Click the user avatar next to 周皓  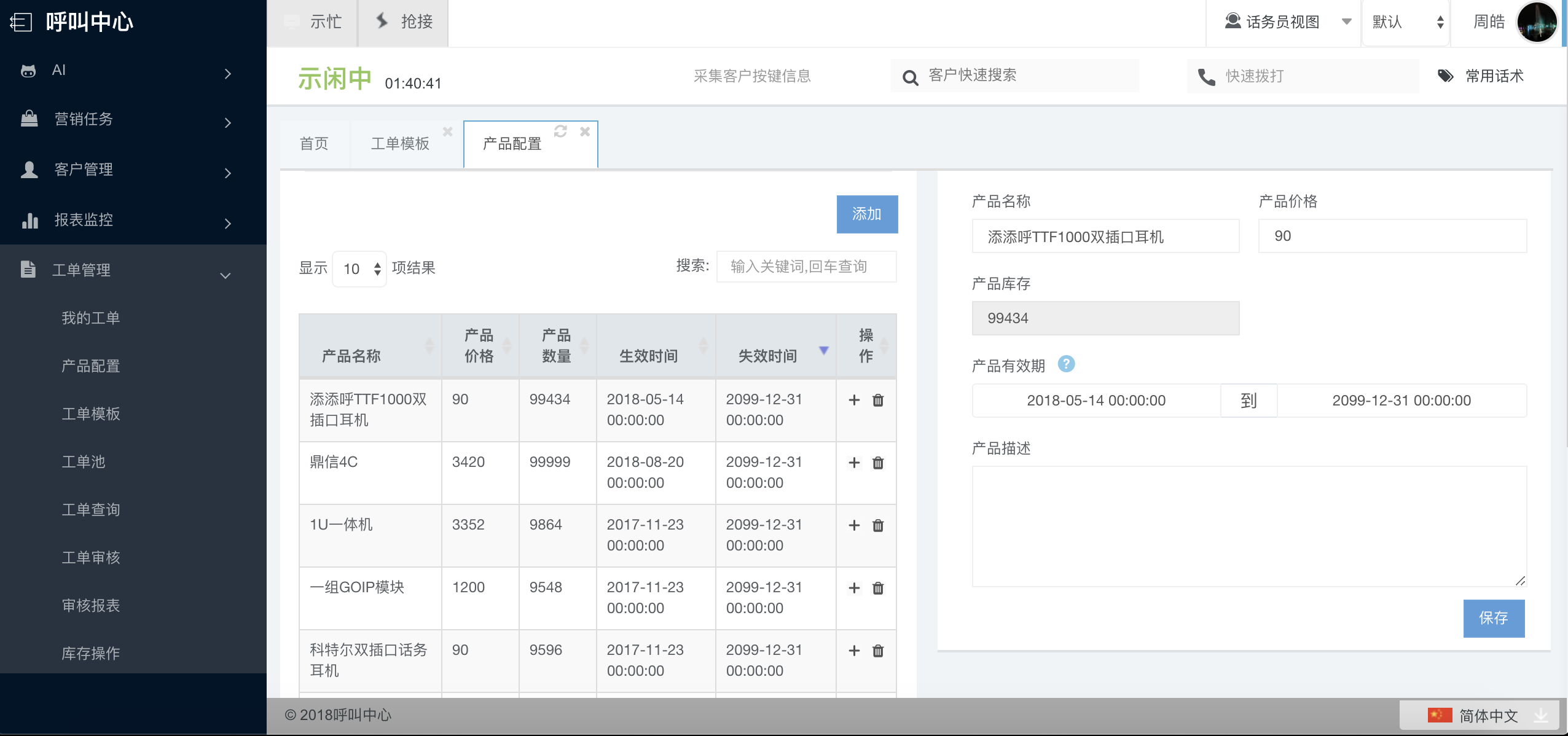1536,23
